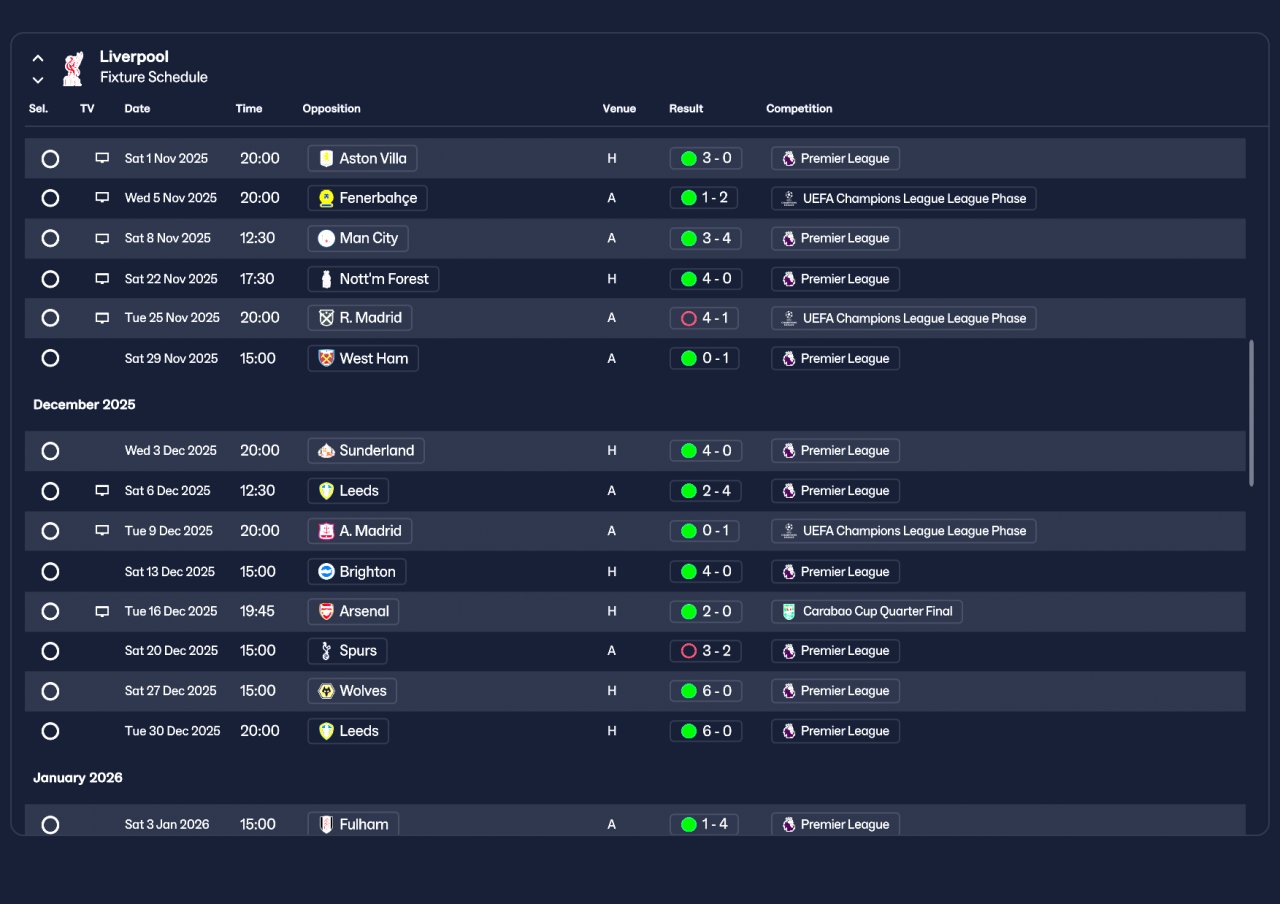Click the TV icon for R. Madrid match
This screenshot has height=904, width=1280.
tap(102, 318)
